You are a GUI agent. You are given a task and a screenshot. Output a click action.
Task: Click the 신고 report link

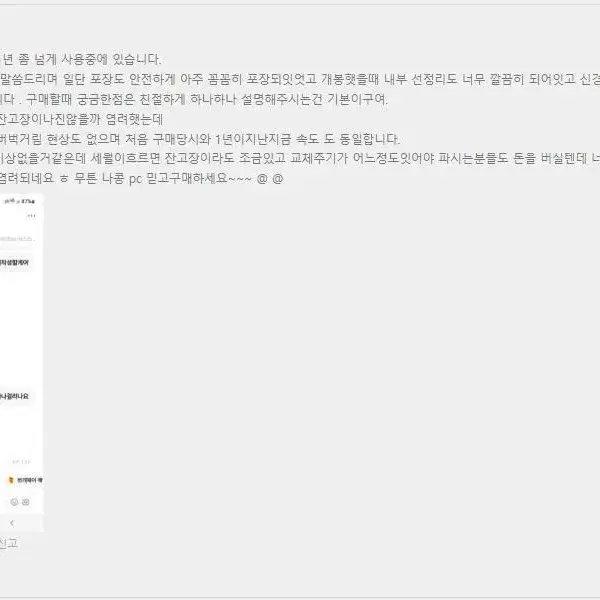pyautogui.click(x=8, y=544)
